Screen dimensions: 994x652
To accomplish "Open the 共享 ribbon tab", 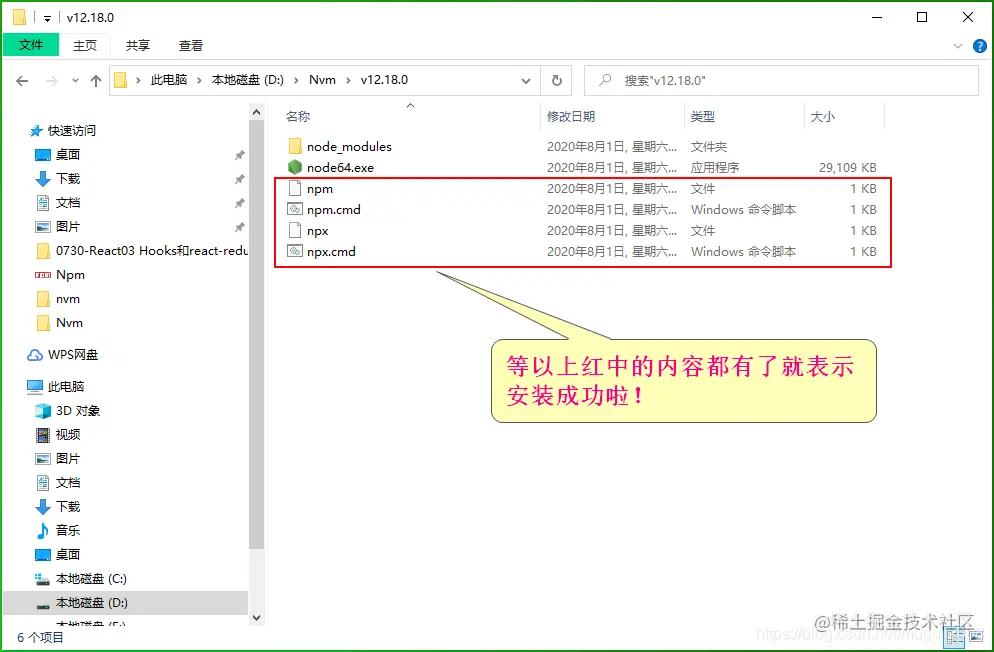I will click(x=138, y=46).
